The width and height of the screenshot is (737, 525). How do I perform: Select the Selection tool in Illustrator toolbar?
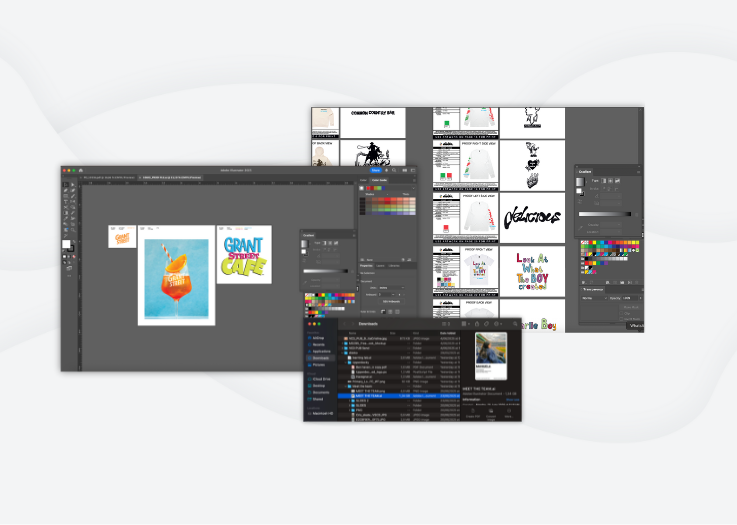(66, 185)
